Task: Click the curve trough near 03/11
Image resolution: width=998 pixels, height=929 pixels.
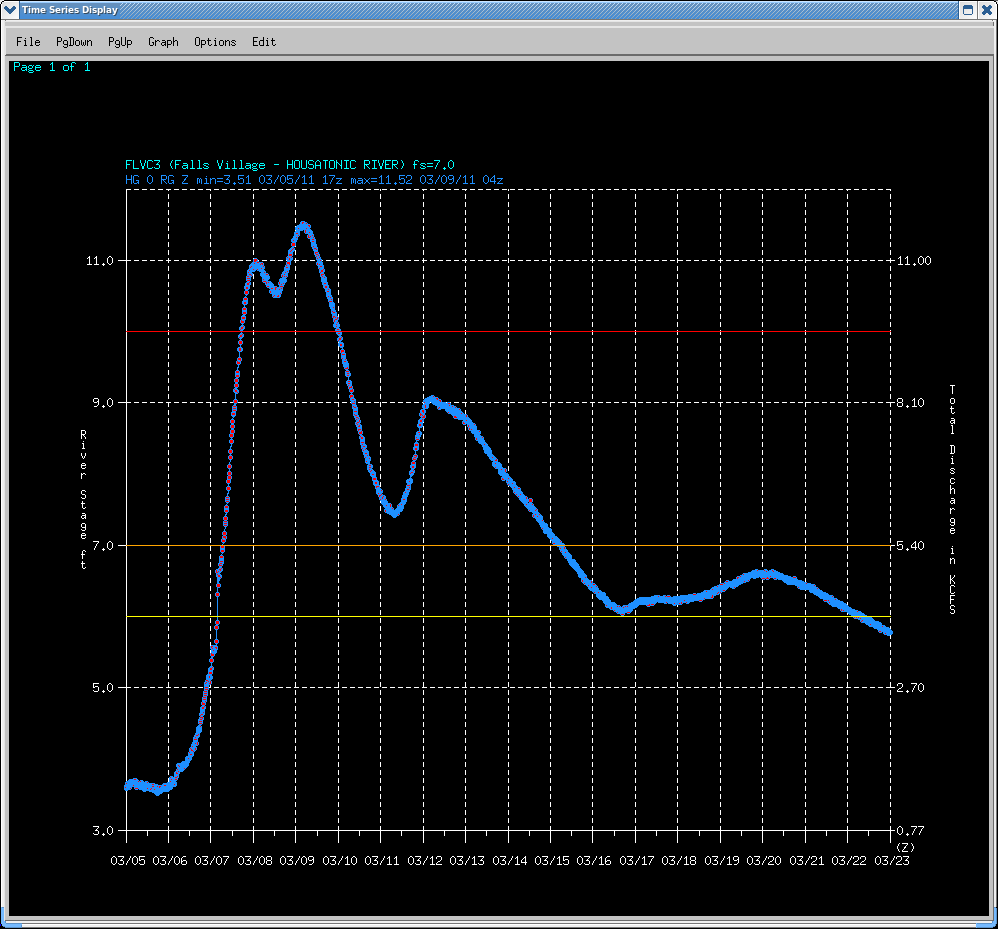Action: 395,513
